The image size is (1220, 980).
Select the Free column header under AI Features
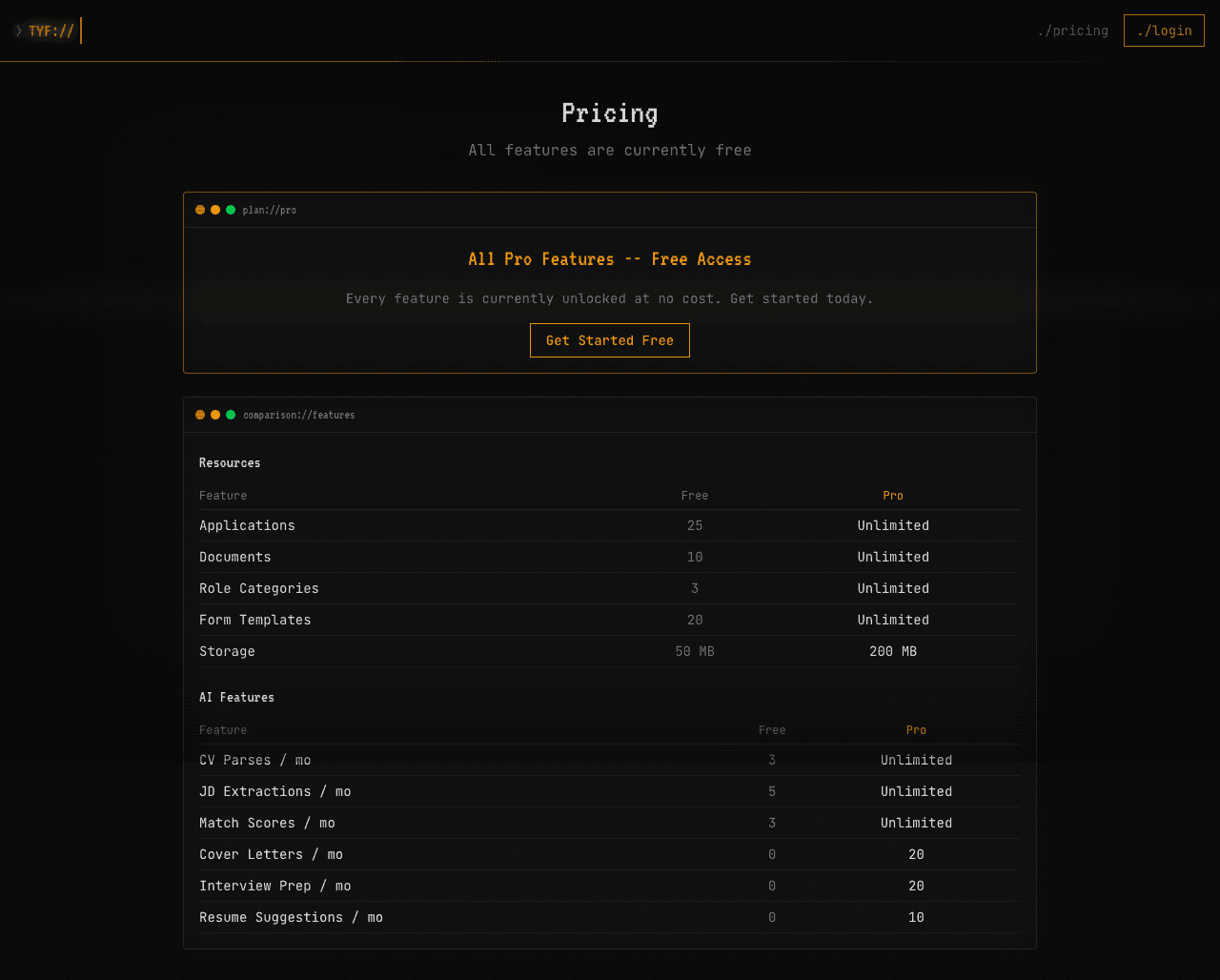pyautogui.click(x=772, y=729)
